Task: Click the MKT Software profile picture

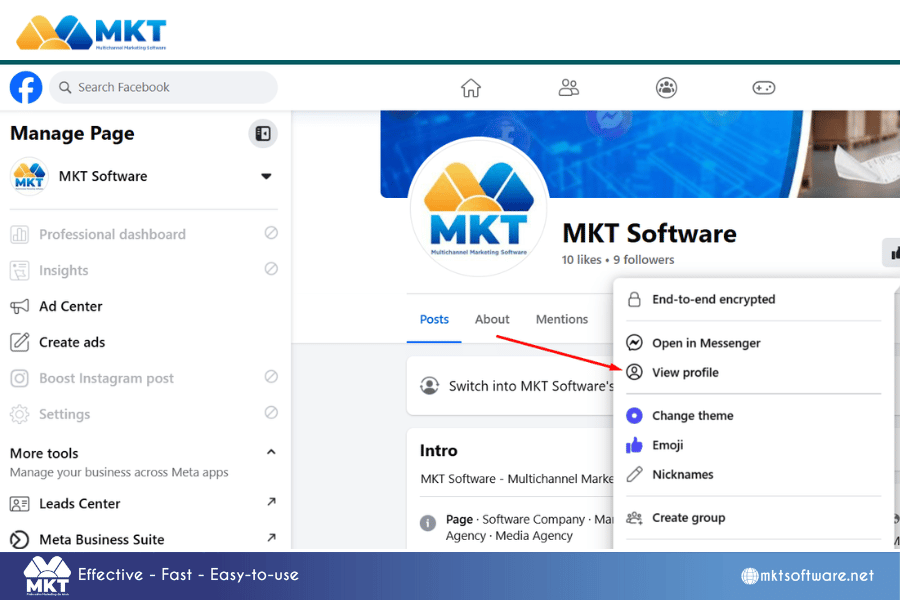Action: pos(479,207)
